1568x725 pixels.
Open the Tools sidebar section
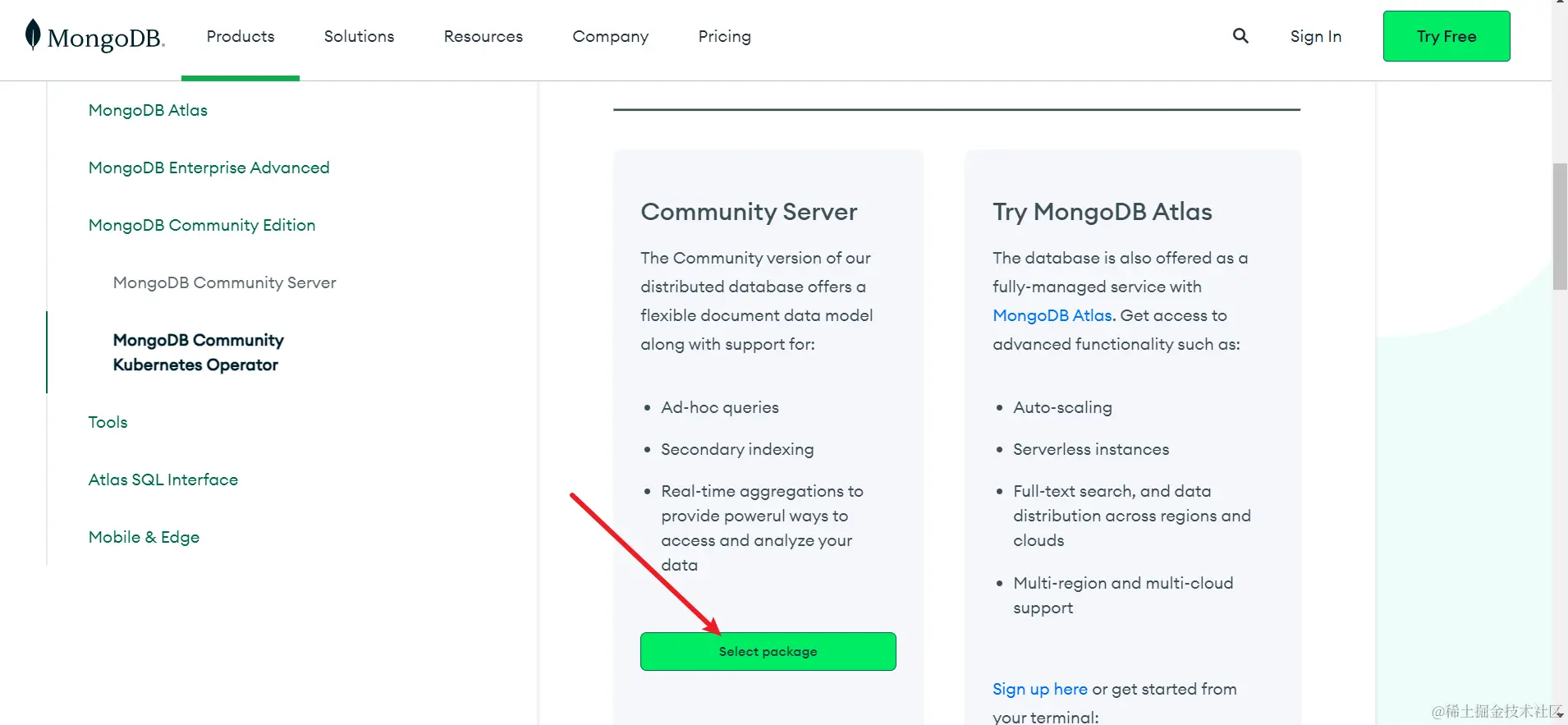(108, 422)
